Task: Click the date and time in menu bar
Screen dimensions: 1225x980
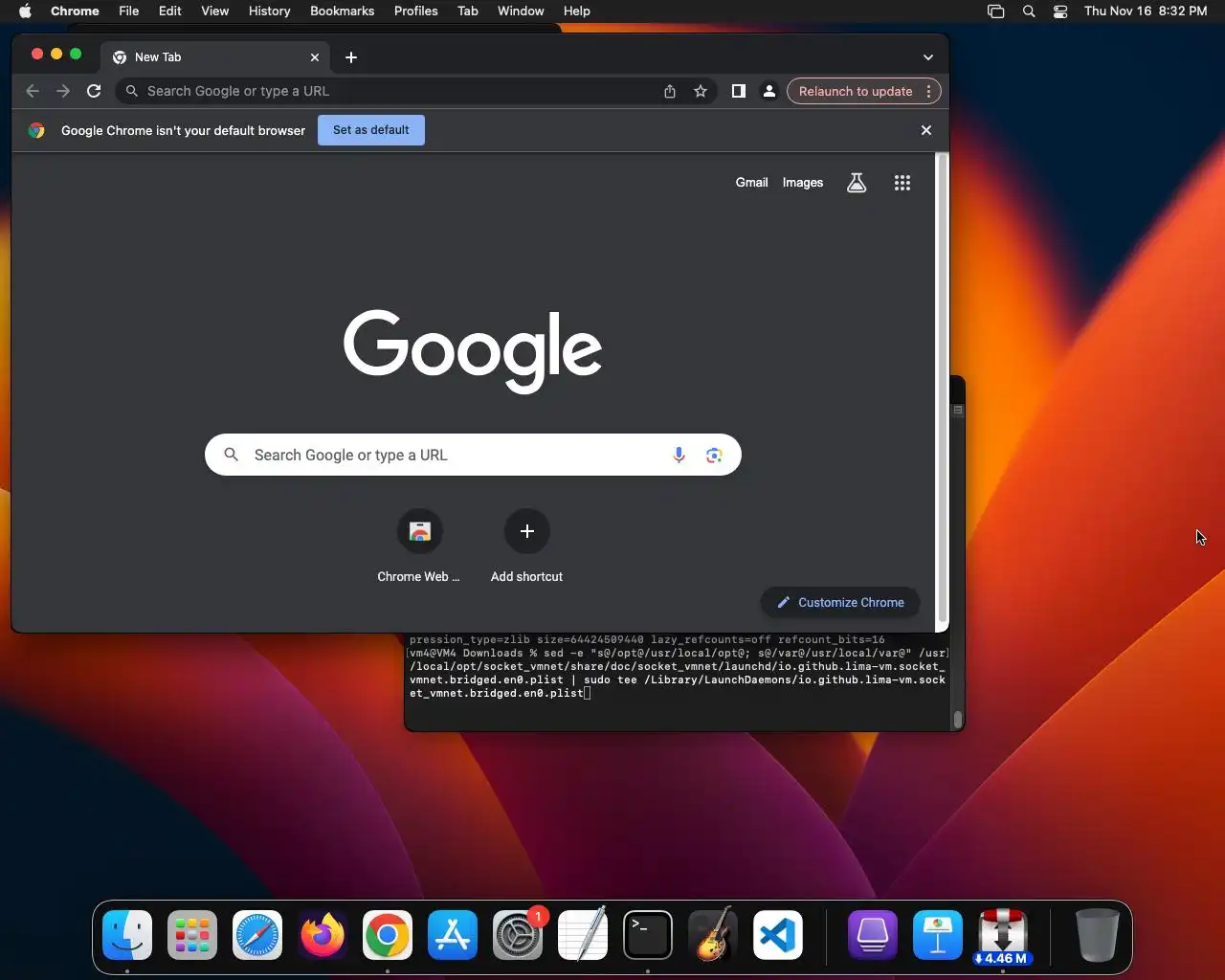Action: [1146, 11]
